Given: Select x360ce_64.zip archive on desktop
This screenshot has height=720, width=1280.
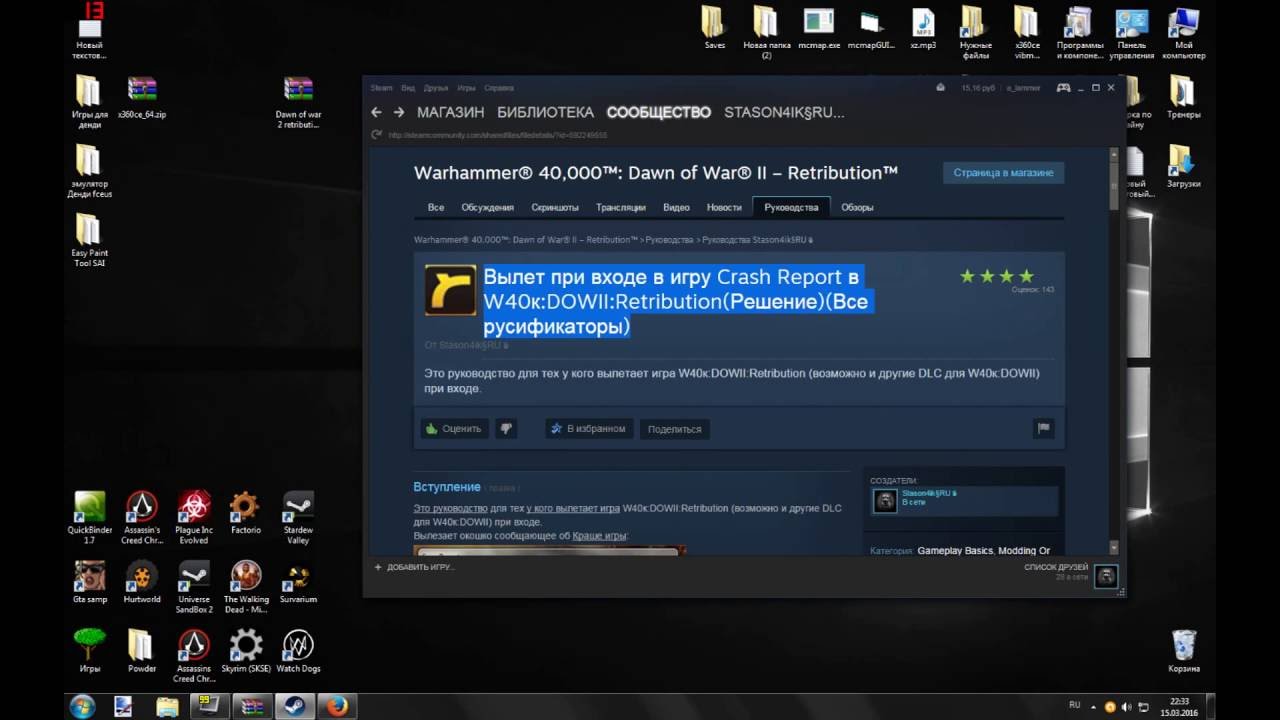Looking at the screenshot, I should coord(142,97).
